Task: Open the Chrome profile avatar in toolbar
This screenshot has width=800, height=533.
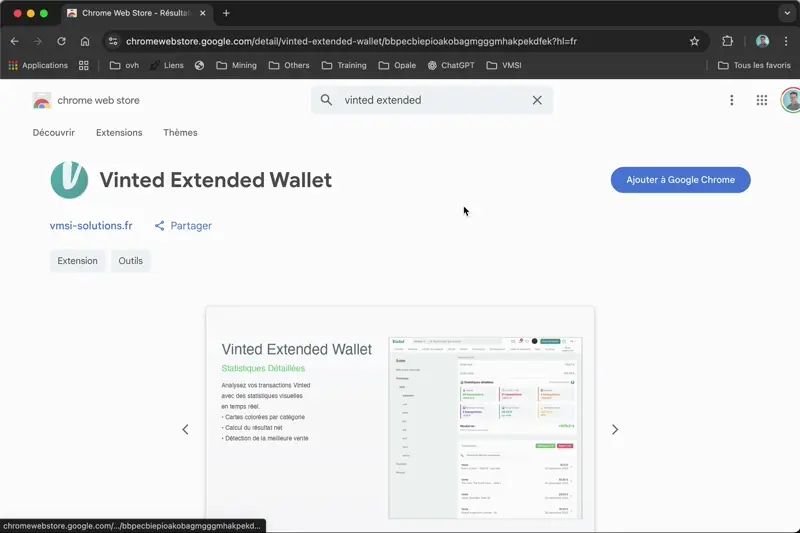Action: click(x=762, y=41)
